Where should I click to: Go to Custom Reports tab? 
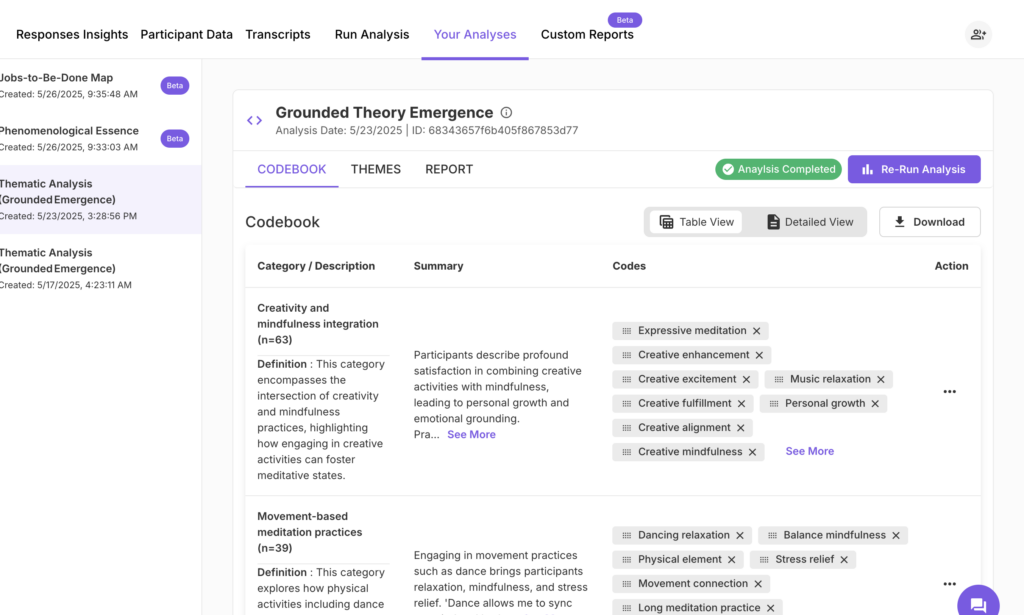coord(587,34)
